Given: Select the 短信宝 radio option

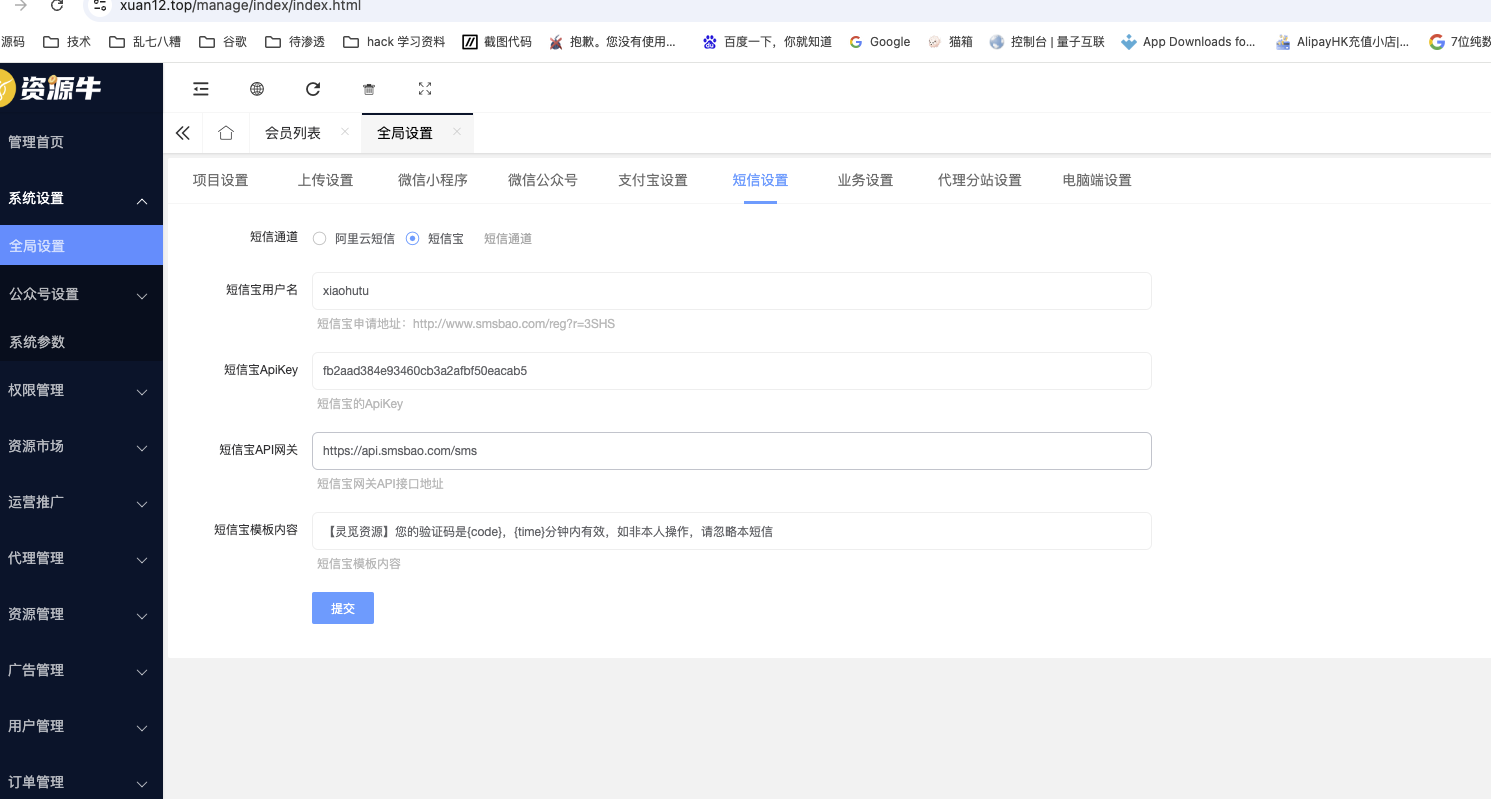Looking at the screenshot, I should pyautogui.click(x=412, y=238).
